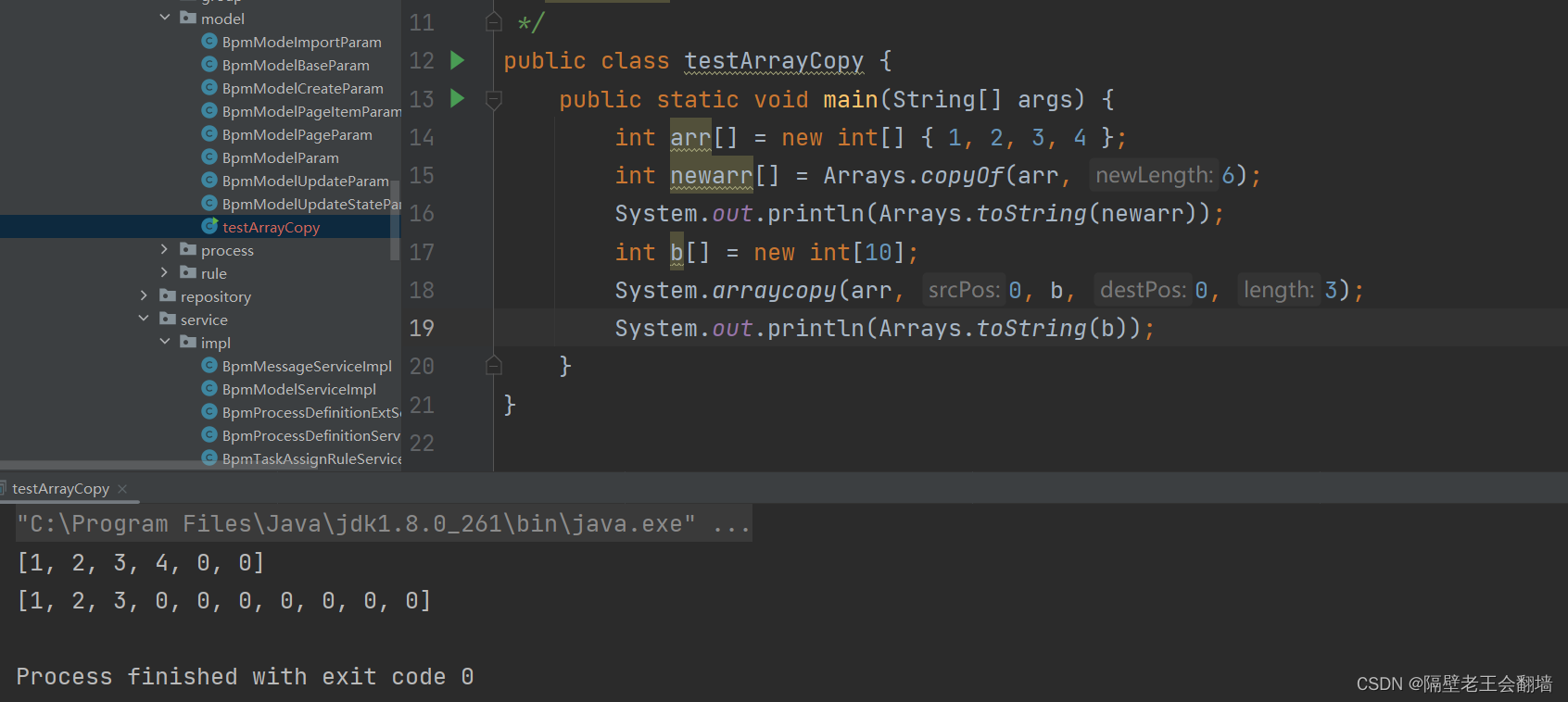
Task: Open the BpmModelPageItemParam class
Action: tap(311, 111)
